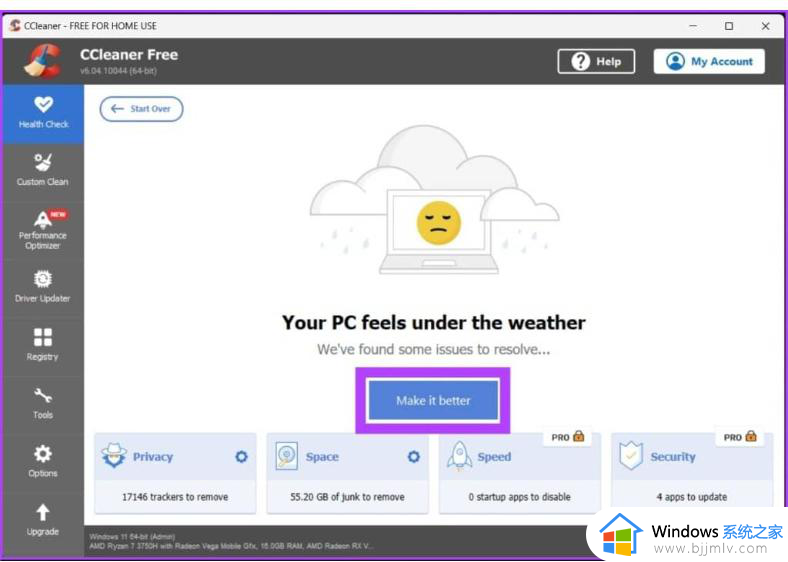This screenshot has height=562, width=788.
Task: Click the Security shield icon
Action: click(631, 455)
